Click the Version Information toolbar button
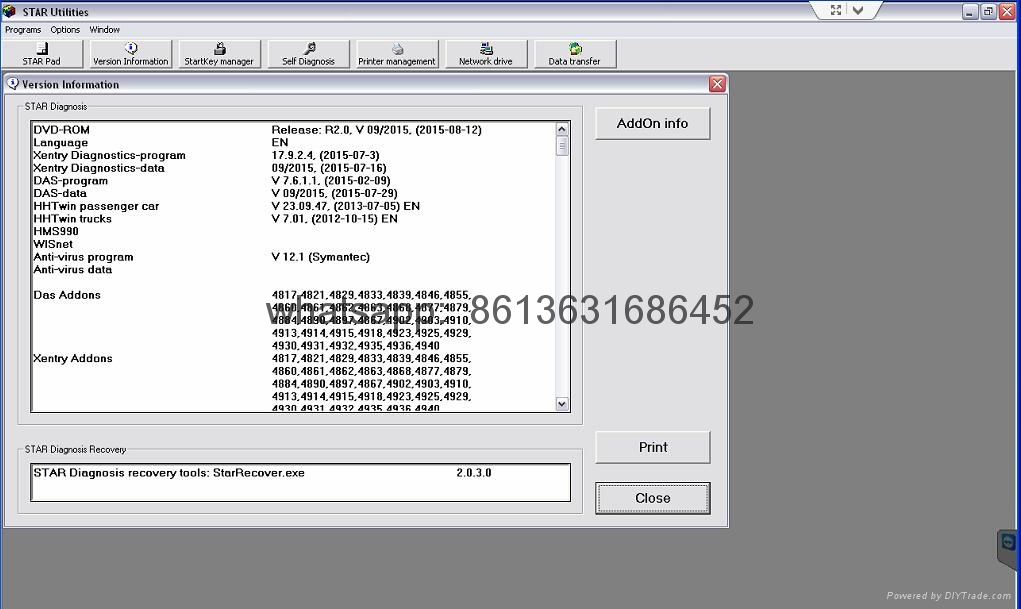The width and height of the screenshot is (1021, 609). click(x=131, y=54)
